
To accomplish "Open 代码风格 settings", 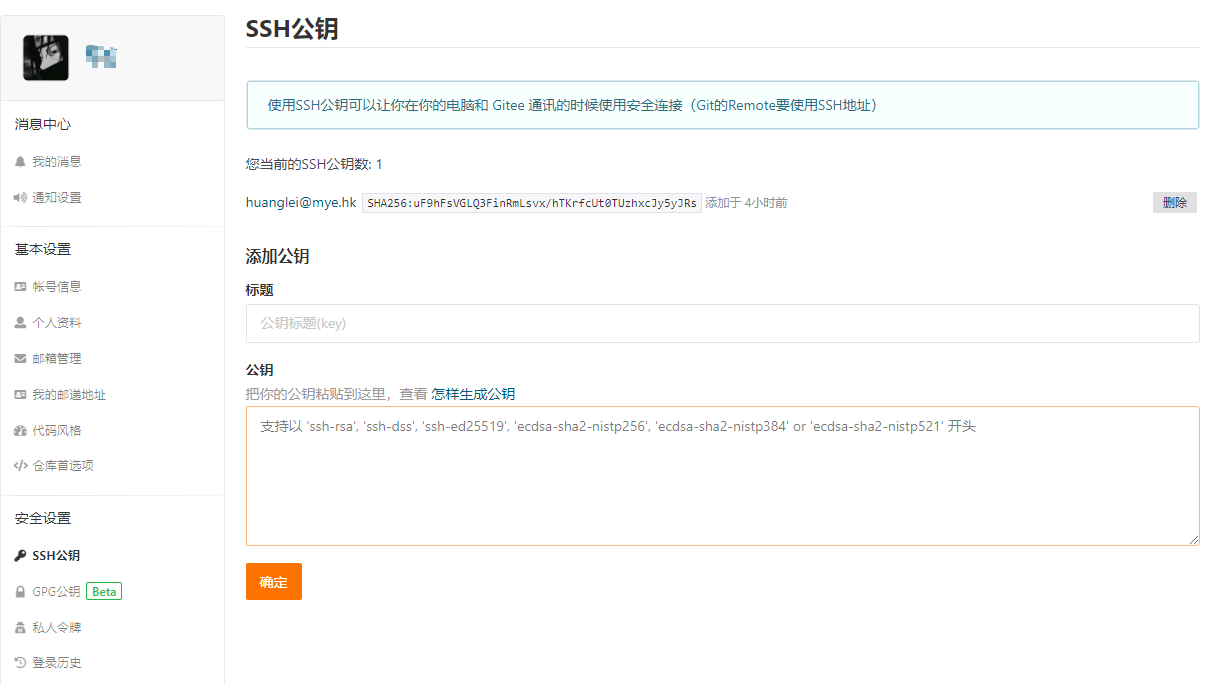I will tap(57, 430).
